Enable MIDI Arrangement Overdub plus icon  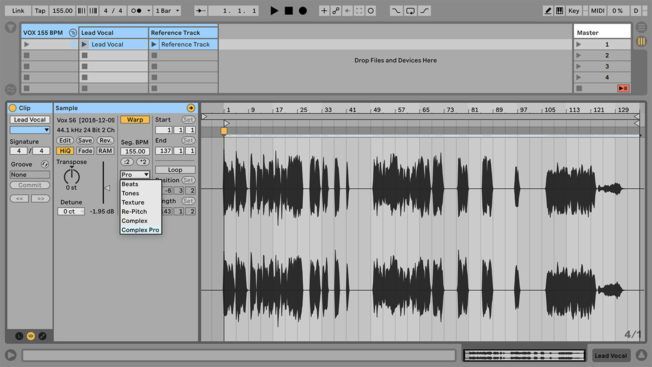324,11
